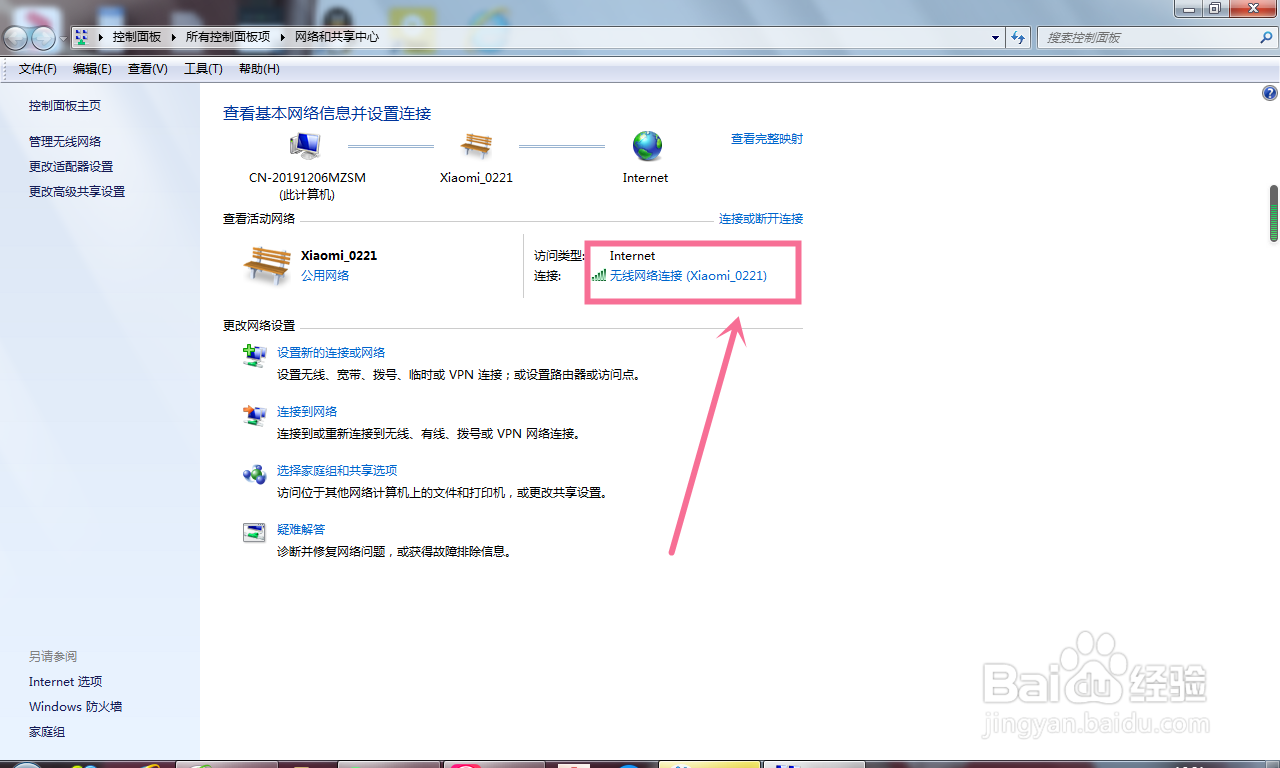1280x768 pixels.
Task: Click the magnifier icon in the search box
Action: coord(1266,37)
